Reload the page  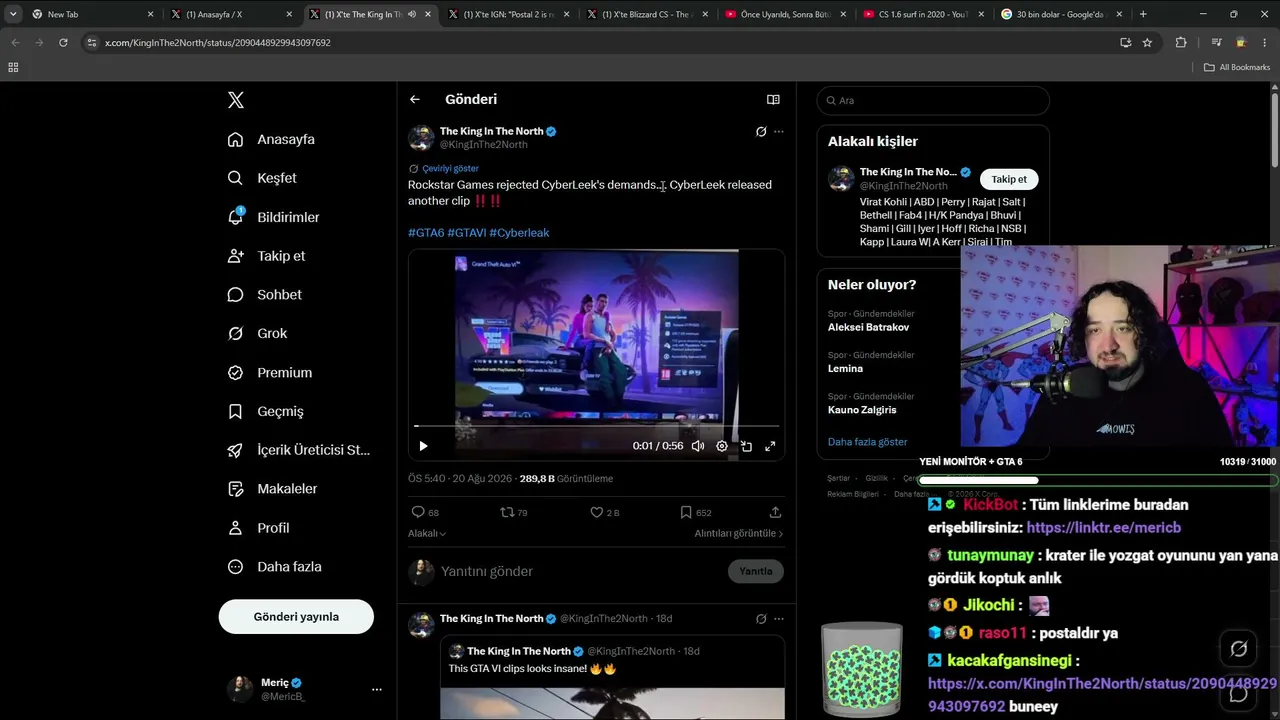click(63, 43)
